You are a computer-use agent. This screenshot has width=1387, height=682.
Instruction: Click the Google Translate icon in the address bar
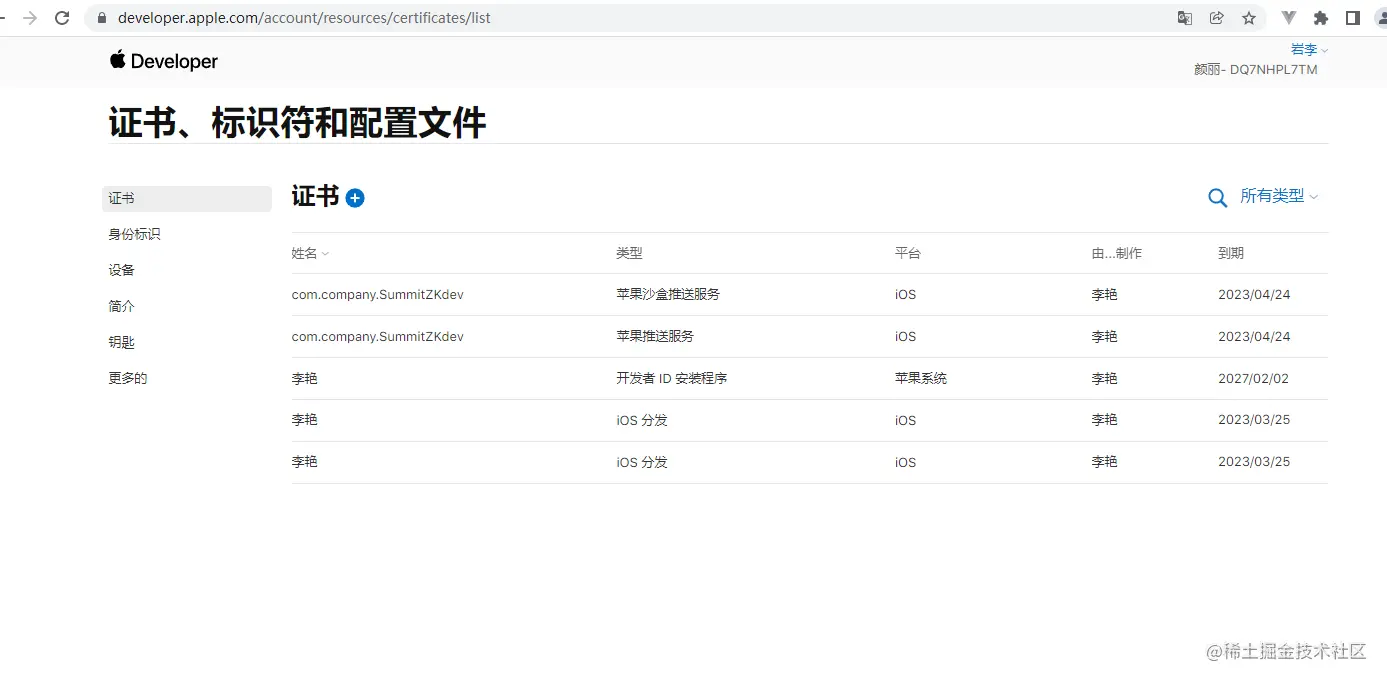1183,17
